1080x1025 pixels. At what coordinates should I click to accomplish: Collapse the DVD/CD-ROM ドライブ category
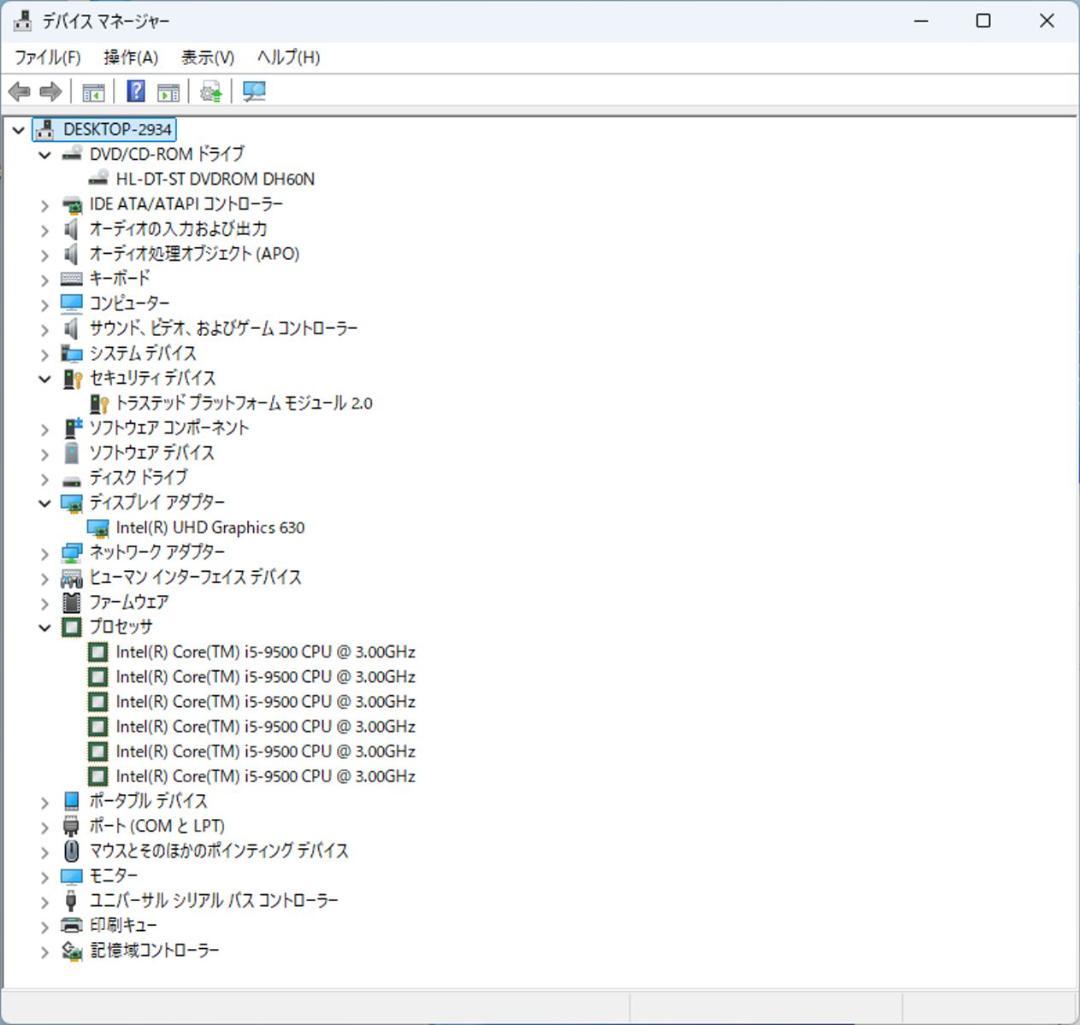coord(44,154)
